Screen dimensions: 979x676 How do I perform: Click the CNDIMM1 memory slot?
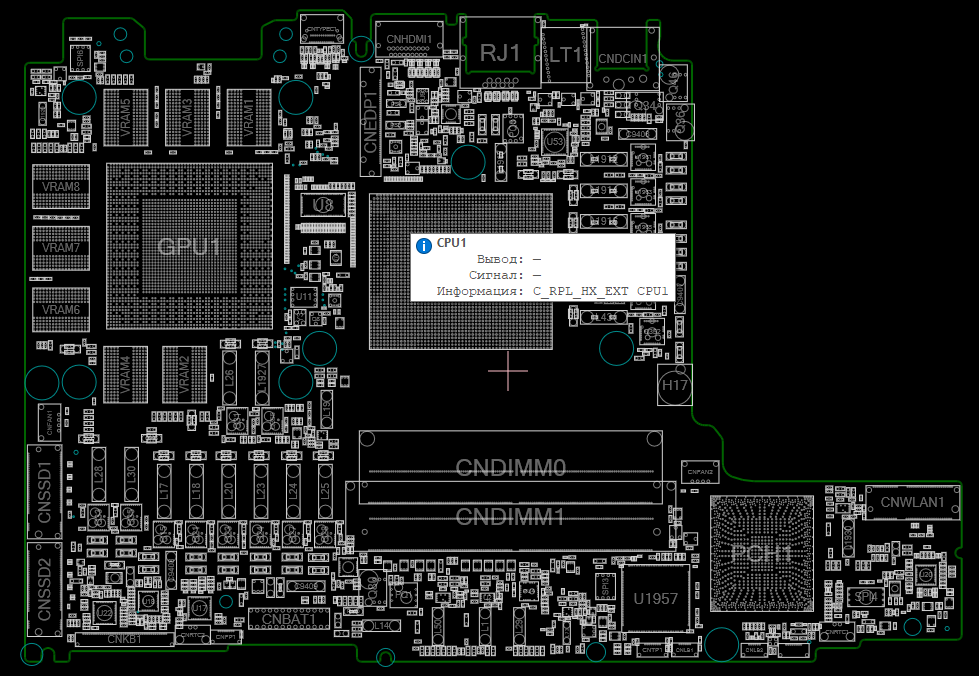(x=511, y=516)
